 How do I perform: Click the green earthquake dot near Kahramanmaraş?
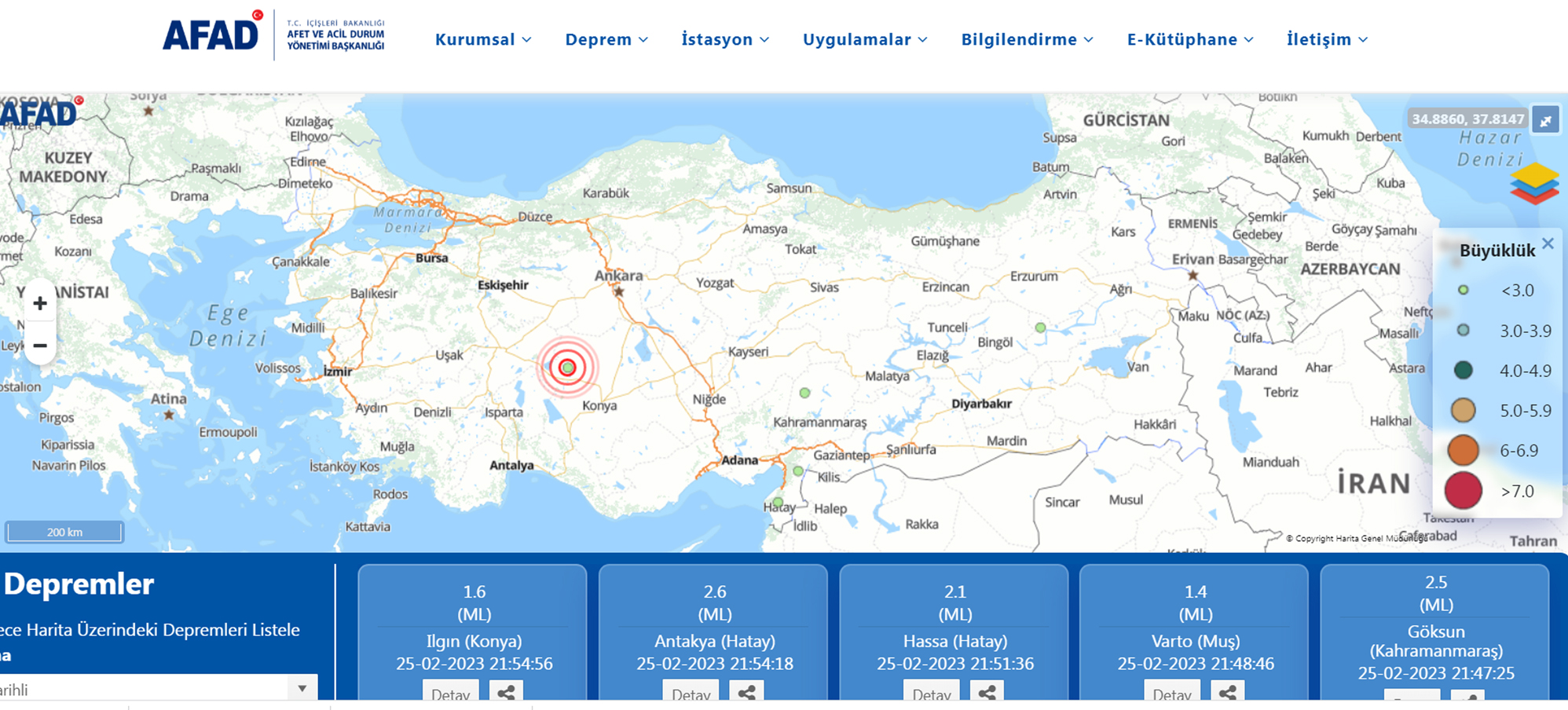pos(804,393)
